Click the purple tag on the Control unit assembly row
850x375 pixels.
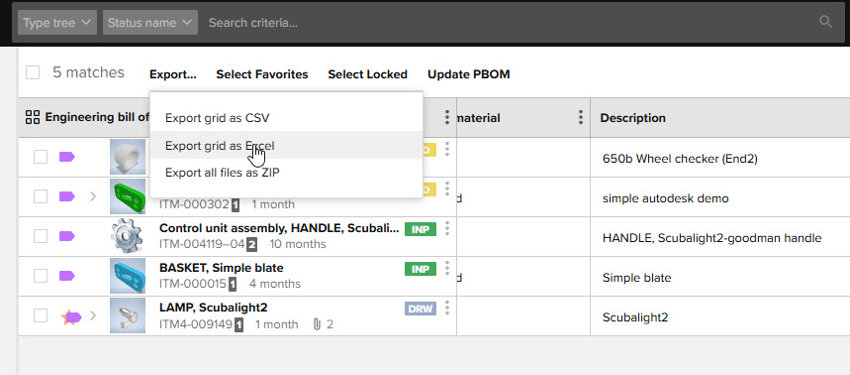(x=67, y=236)
